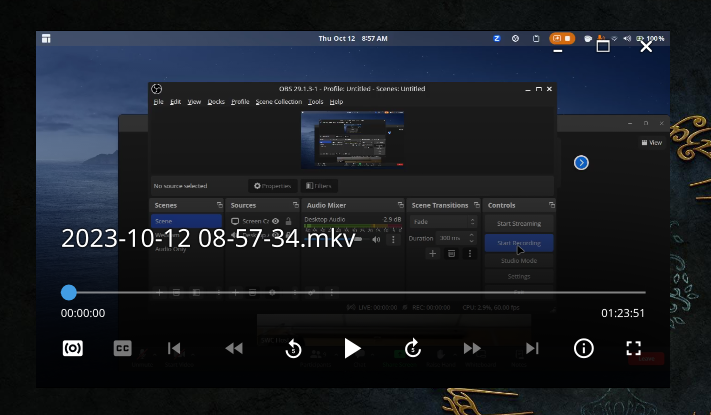Click Settings in OBS Controls dock
Screen dimensions: 711x415
[x=519, y=276]
